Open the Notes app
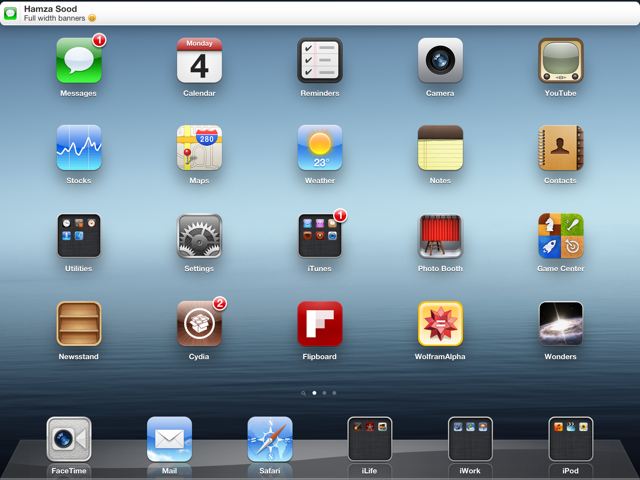640x480 pixels. click(x=440, y=148)
